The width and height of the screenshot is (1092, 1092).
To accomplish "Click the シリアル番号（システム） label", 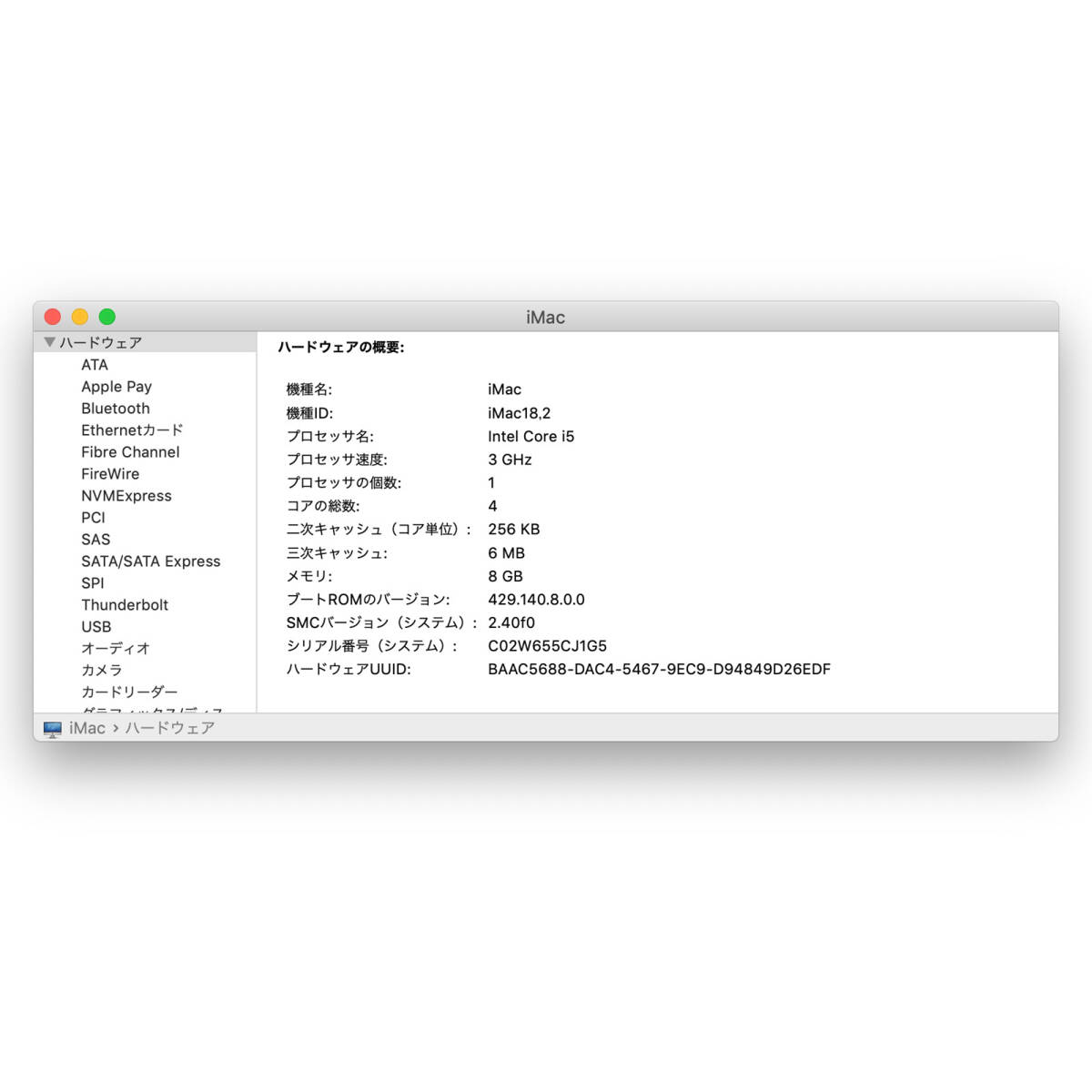I will tap(372, 646).
